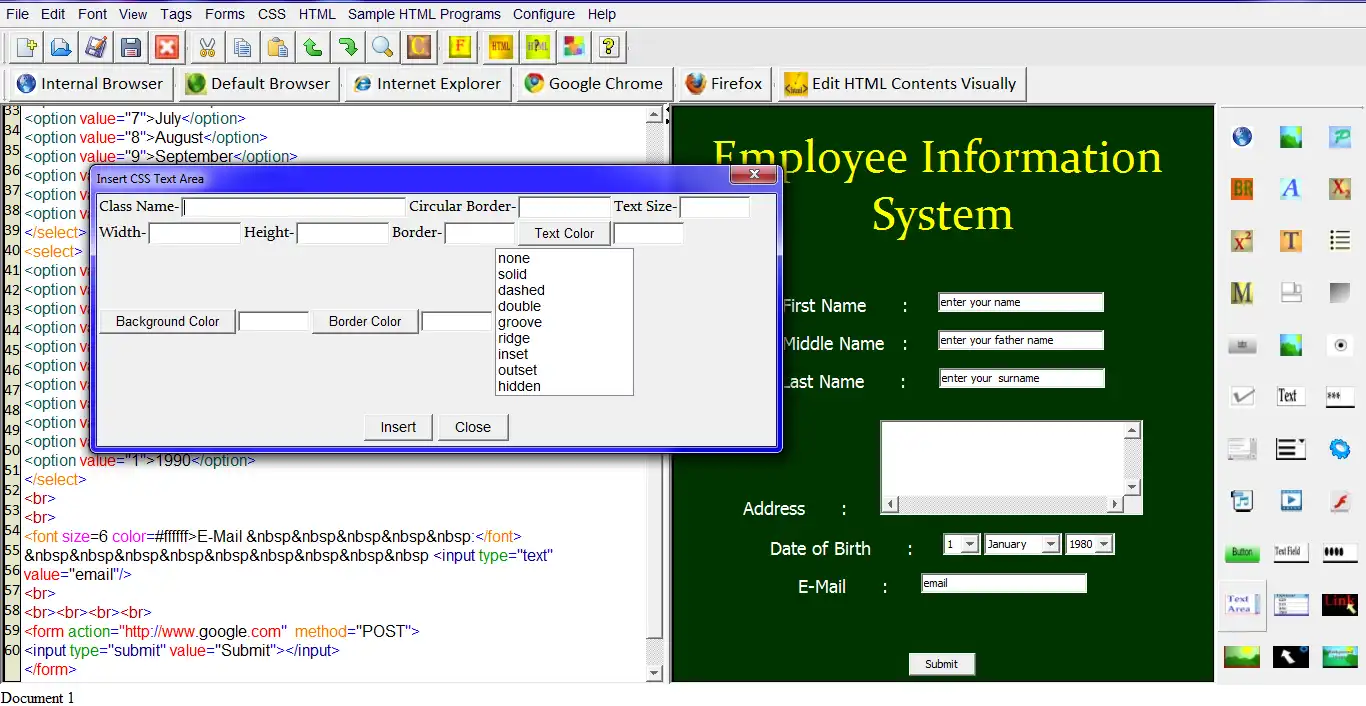Click the Class Name input field

click(294, 207)
